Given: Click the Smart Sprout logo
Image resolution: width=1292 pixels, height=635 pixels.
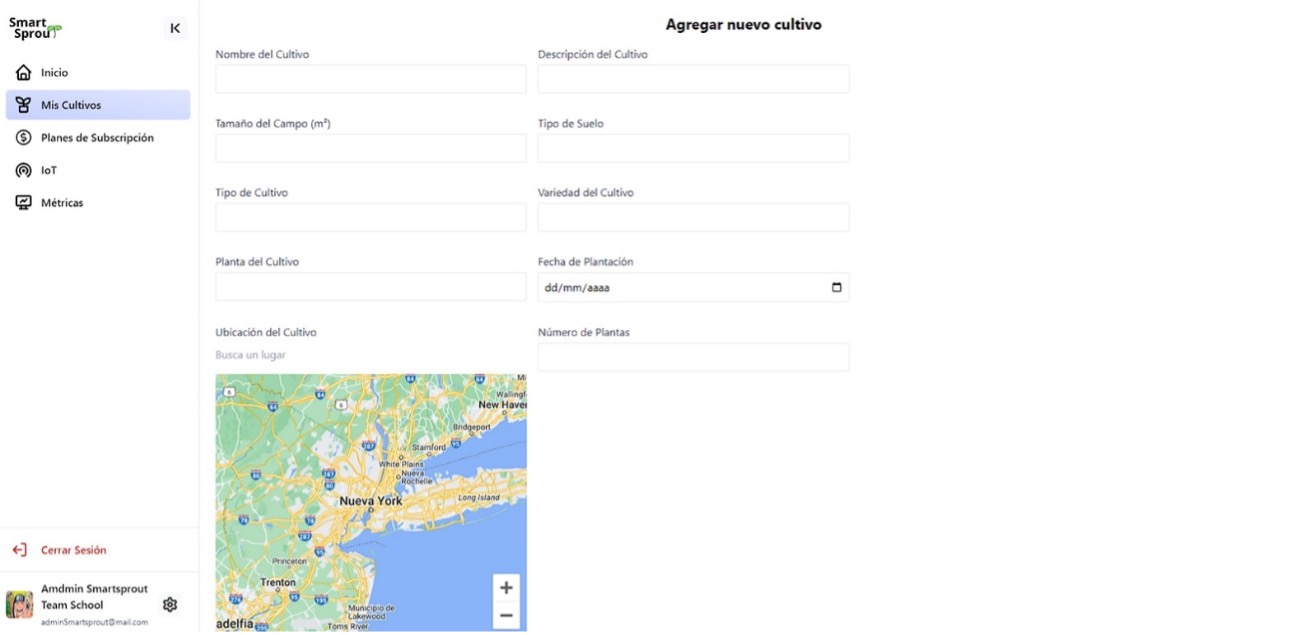Looking at the screenshot, I should pyautogui.click(x=35, y=29).
